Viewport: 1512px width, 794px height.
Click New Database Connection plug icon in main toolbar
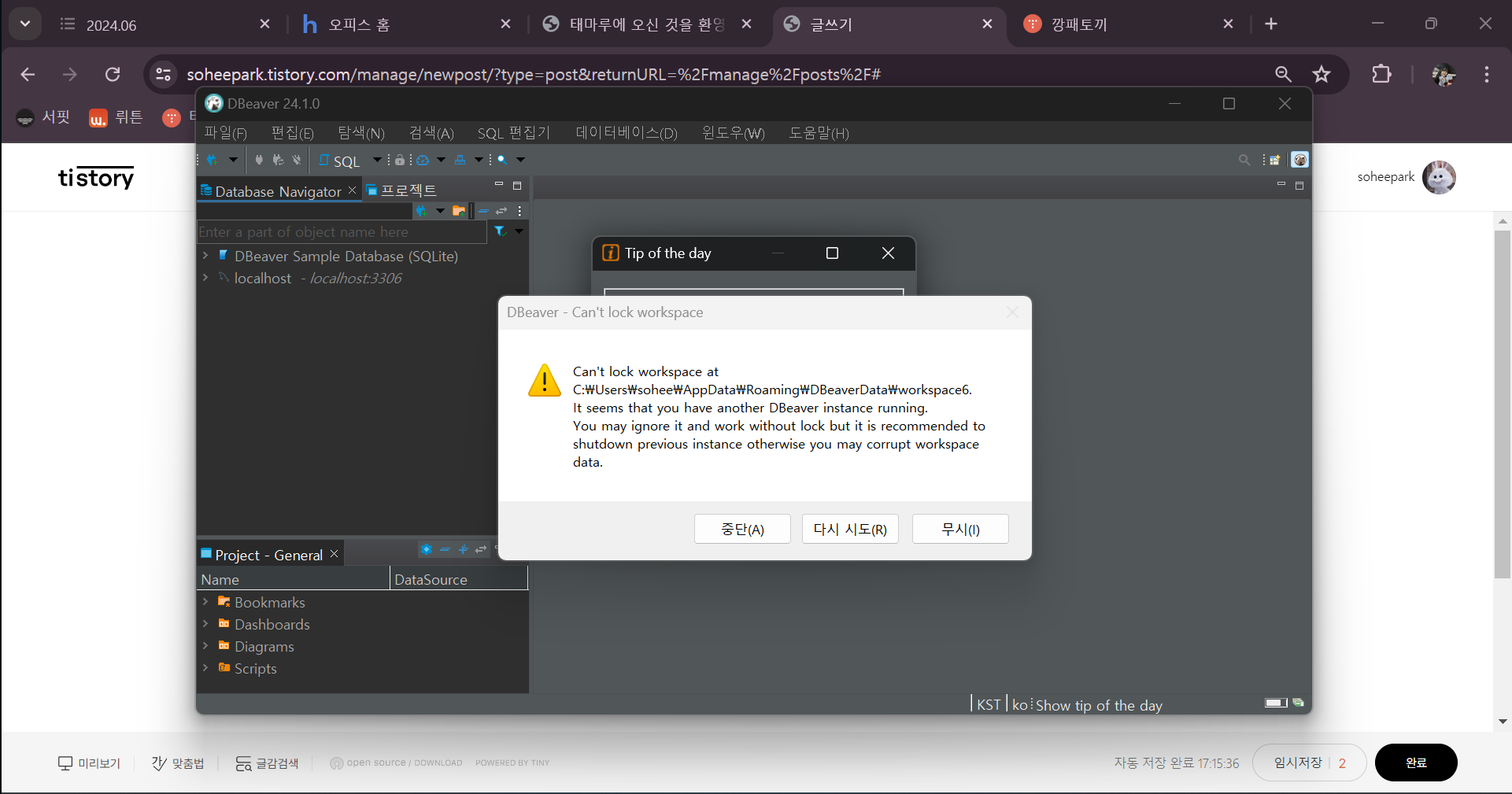coord(213,160)
